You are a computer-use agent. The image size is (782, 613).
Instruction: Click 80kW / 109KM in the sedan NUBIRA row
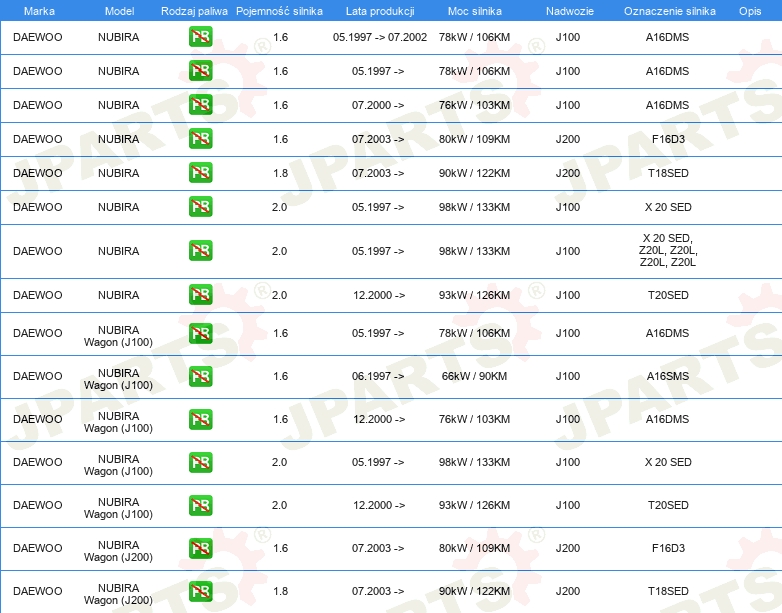point(474,139)
